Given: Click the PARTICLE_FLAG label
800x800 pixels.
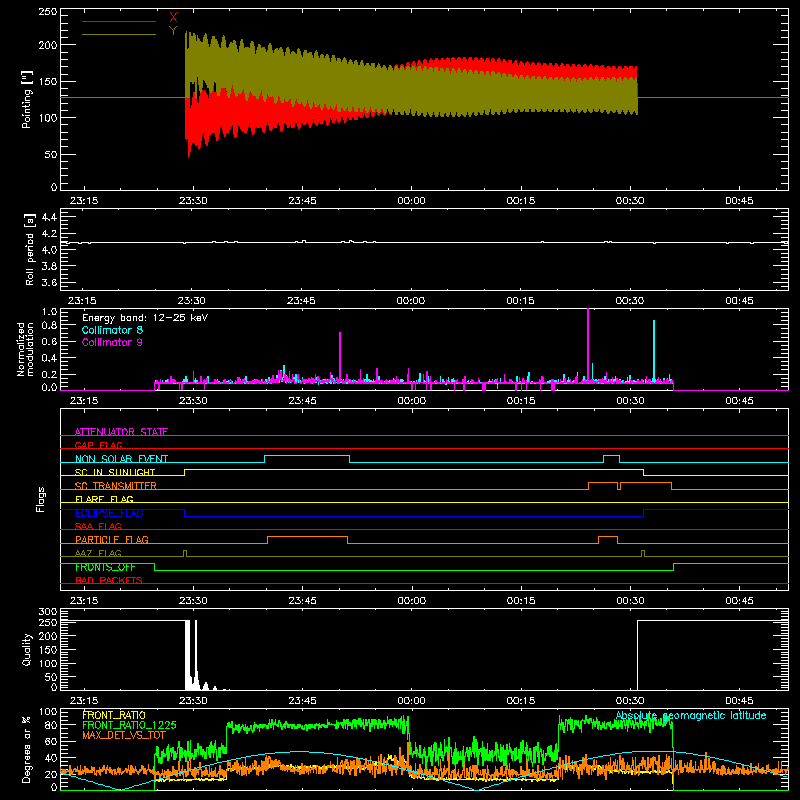Looking at the screenshot, I should (112, 539).
